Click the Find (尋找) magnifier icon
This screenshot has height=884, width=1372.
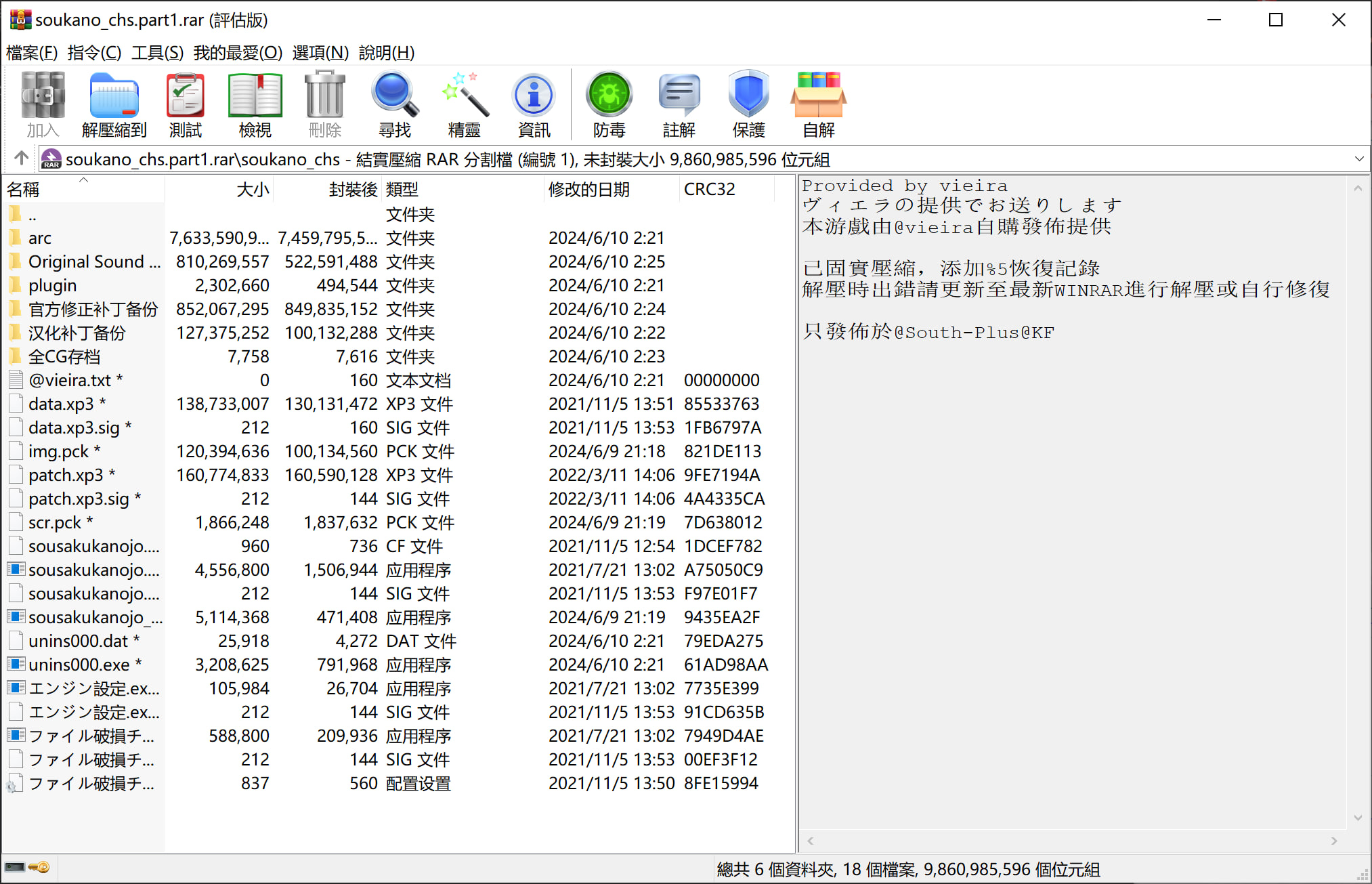pyautogui.click(x=394, y=104)
